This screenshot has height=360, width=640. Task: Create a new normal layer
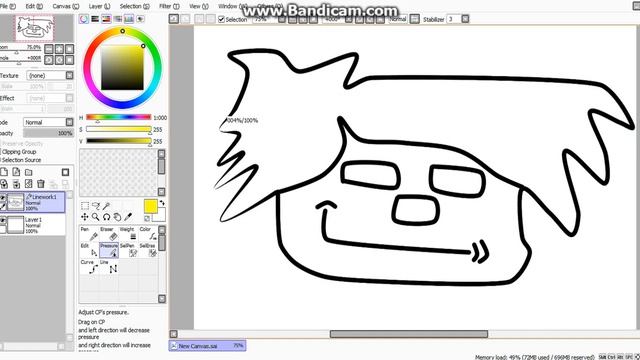pyautogui.click(x=4, y=172)
